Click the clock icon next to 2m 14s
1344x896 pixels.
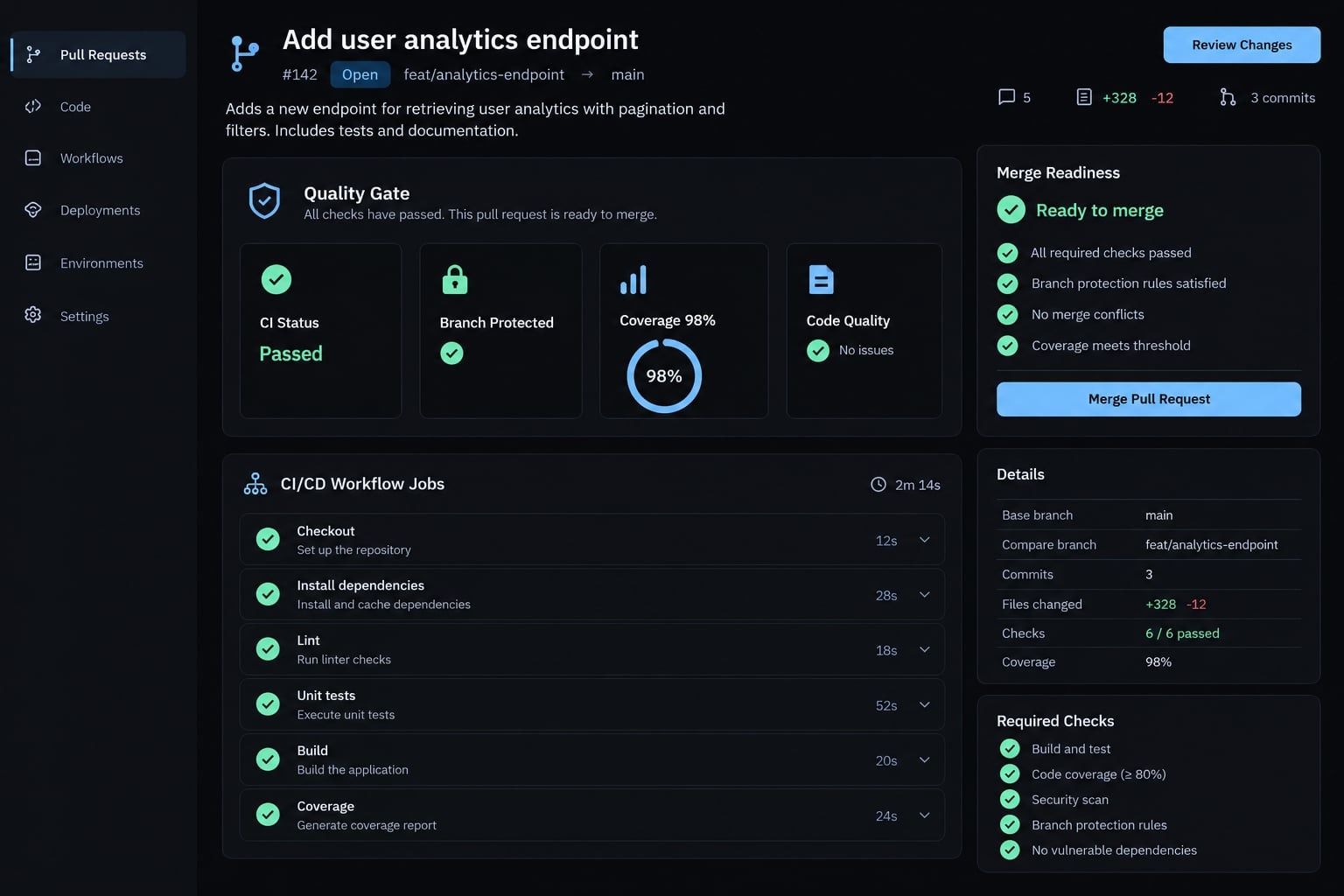point(878,484)
